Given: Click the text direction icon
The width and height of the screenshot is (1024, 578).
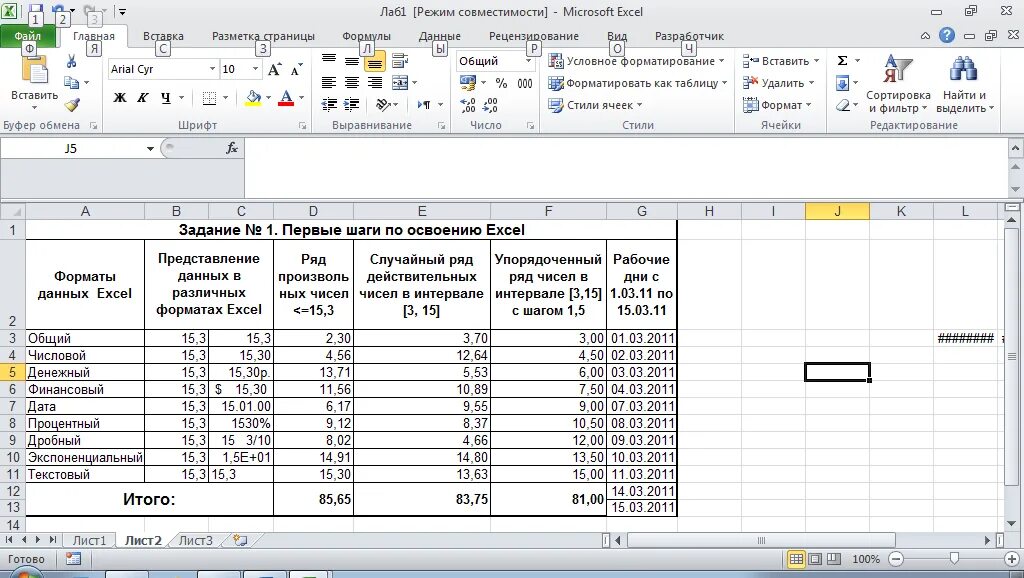Looking at the screenshot, I should pyautogui.click(x=424, y=104).
